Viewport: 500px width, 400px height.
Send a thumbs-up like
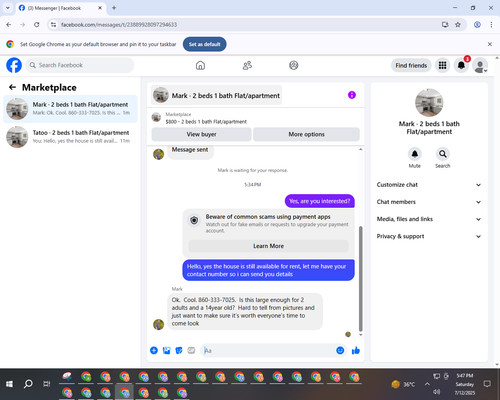coord(356,350)
